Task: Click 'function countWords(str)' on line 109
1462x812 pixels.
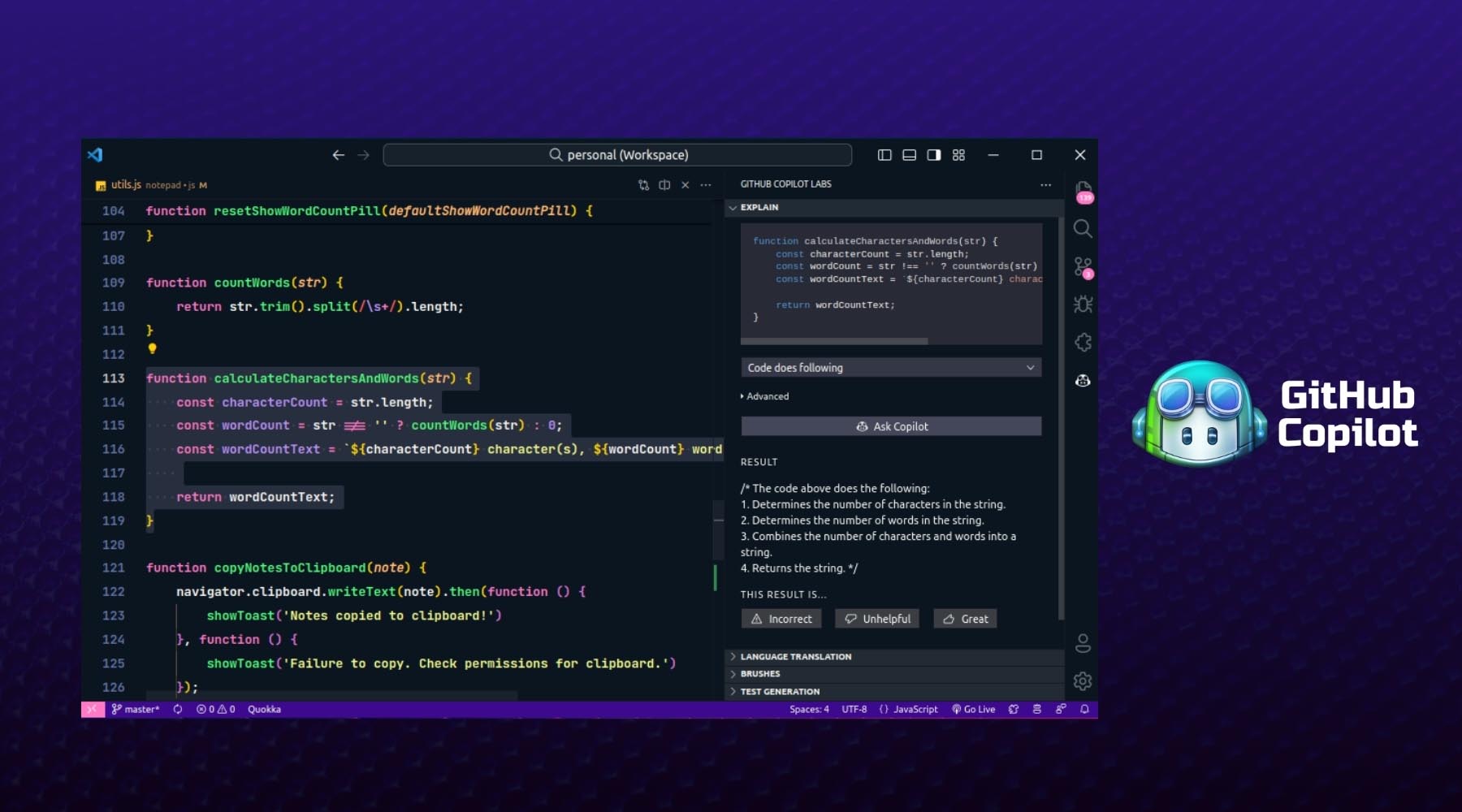Action: [236, 283]
